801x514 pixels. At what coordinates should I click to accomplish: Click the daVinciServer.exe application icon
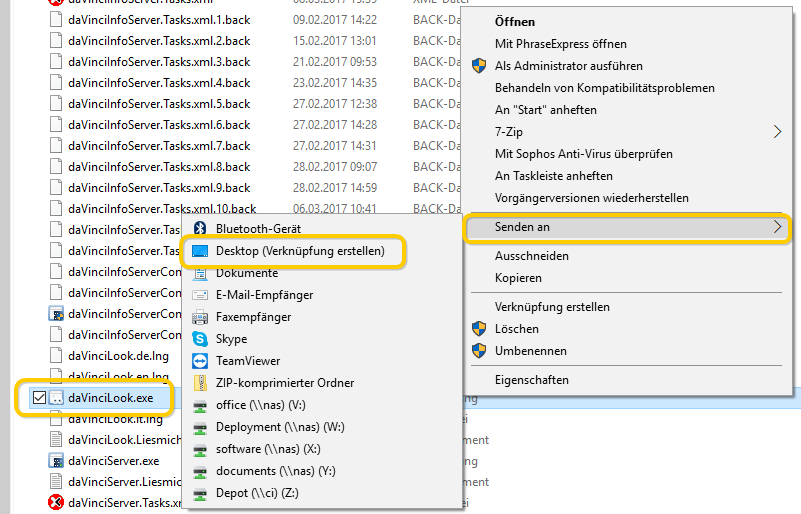coord(56,460)
